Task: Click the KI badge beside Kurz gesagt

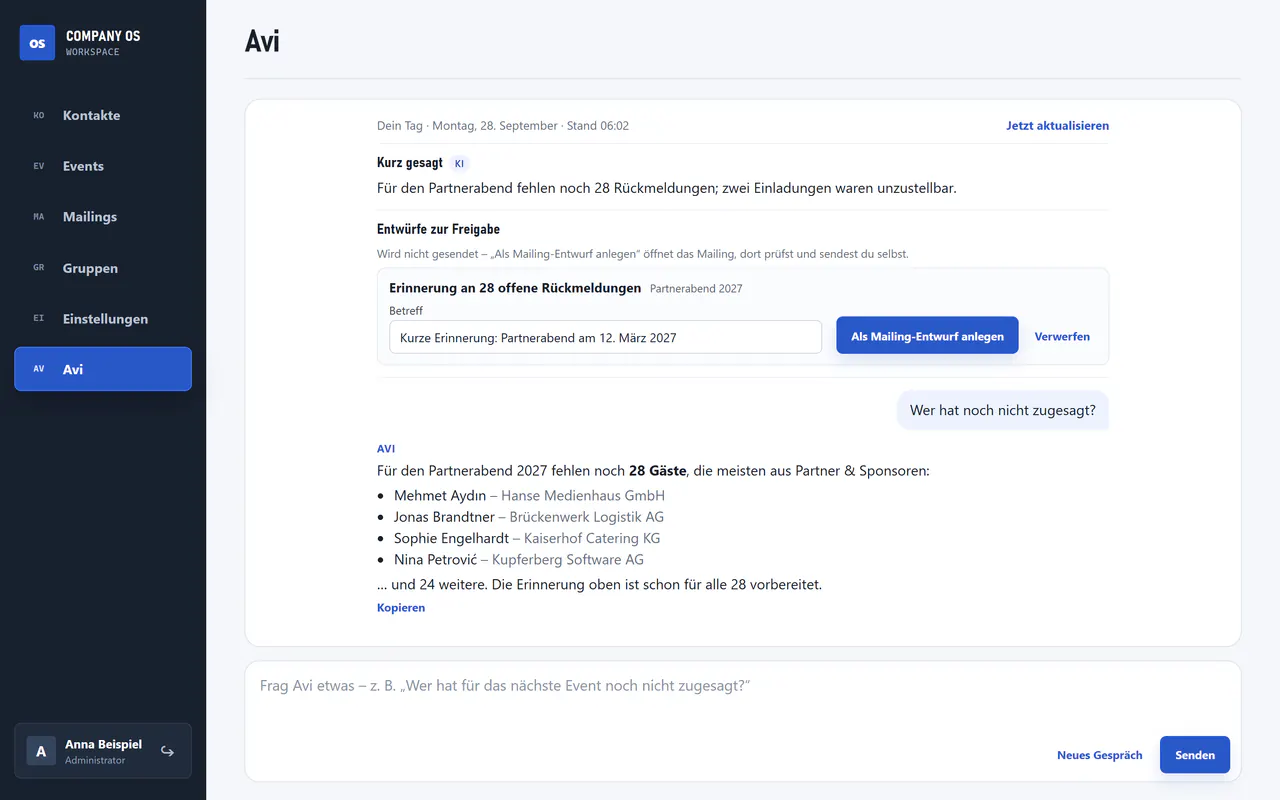Action: 459,163
